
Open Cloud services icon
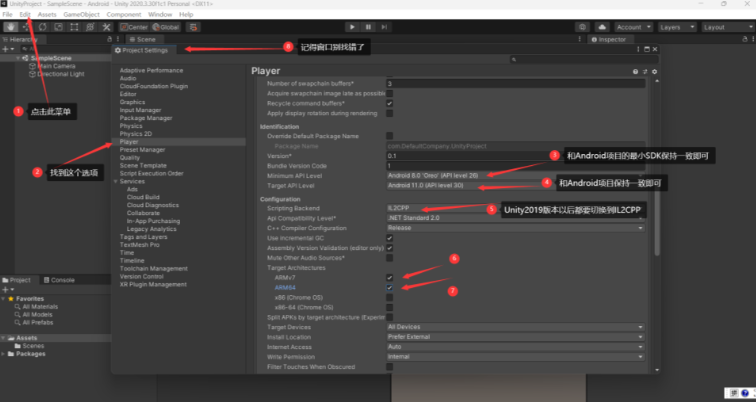(x=602, y=27)
